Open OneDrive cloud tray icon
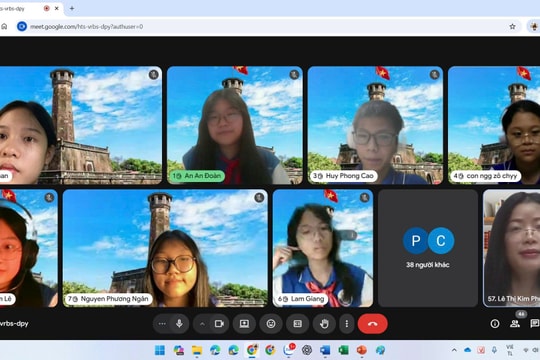The width and height of the screenshot is (540, 360). pos(467,350)
